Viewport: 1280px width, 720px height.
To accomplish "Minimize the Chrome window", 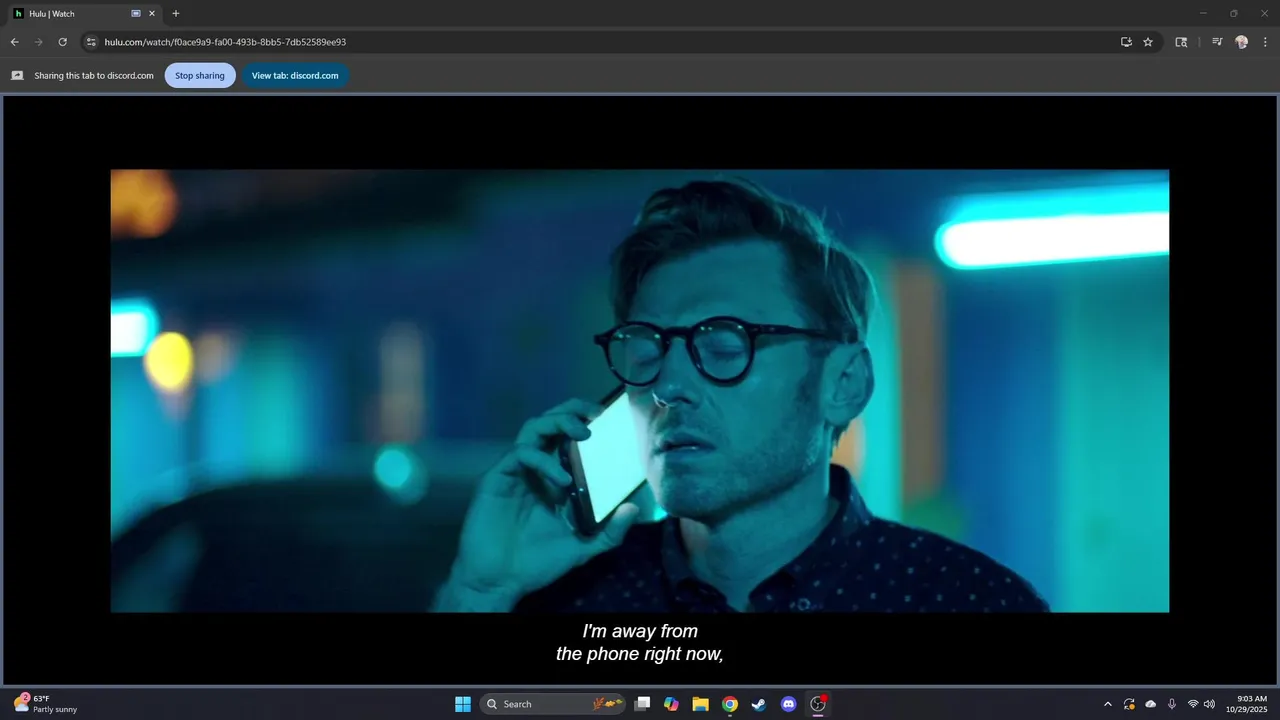I will (1203, 13).
